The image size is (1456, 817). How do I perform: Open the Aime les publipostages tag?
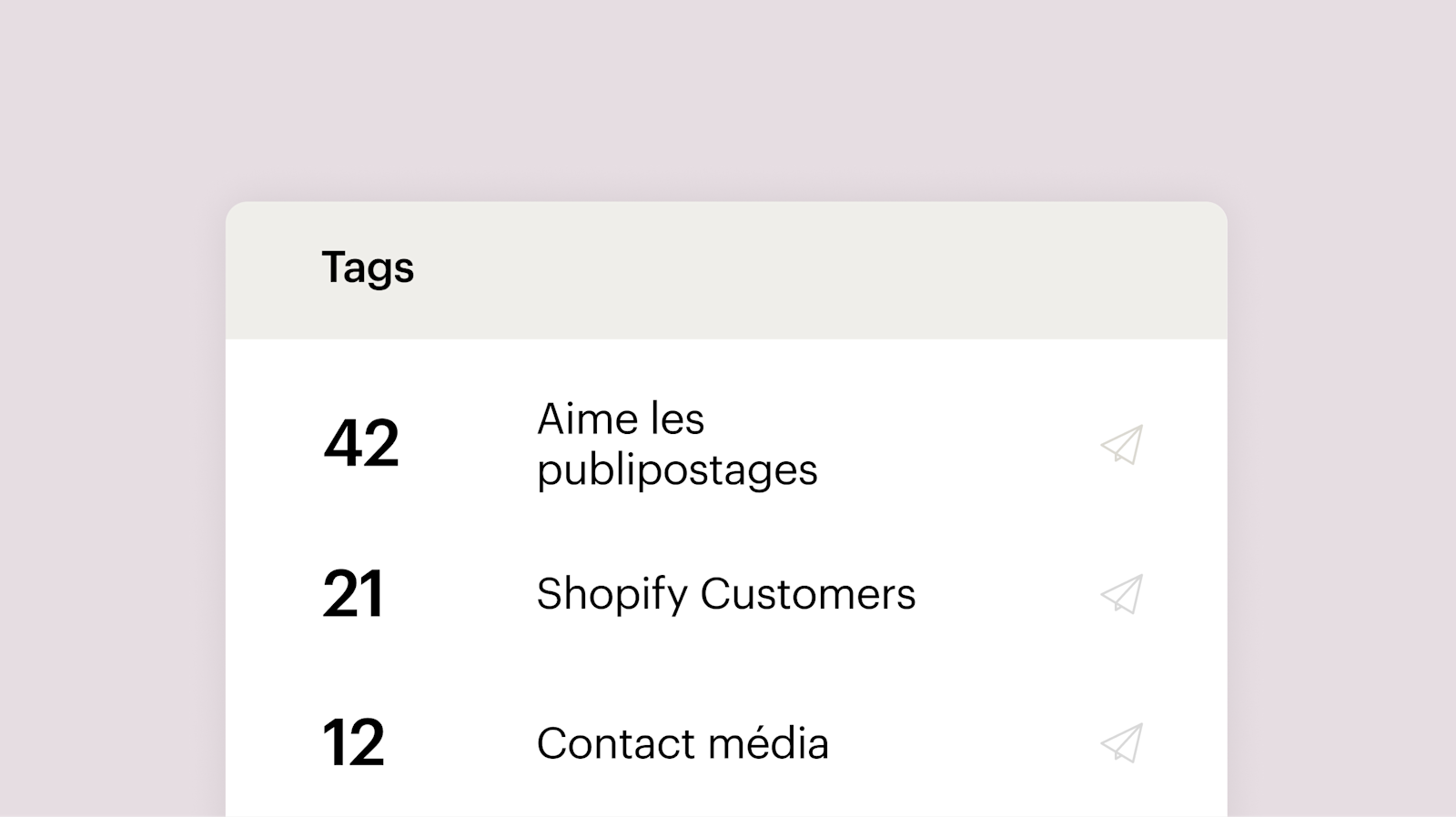click(676, 444)
